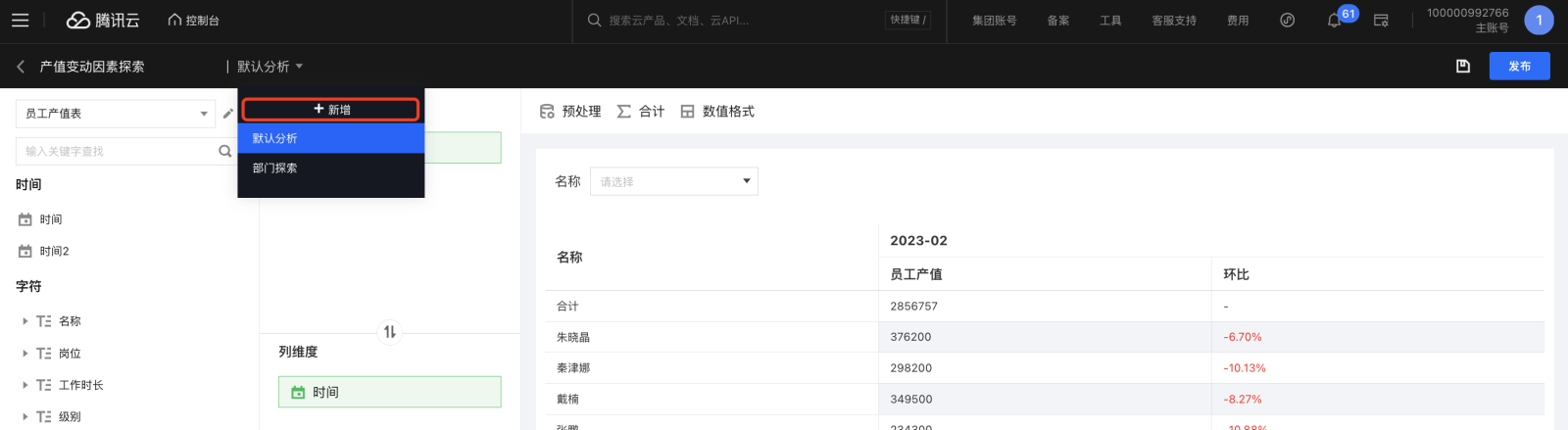Open the 工具 menu
1568x430 pixels.
[1110, 20]
